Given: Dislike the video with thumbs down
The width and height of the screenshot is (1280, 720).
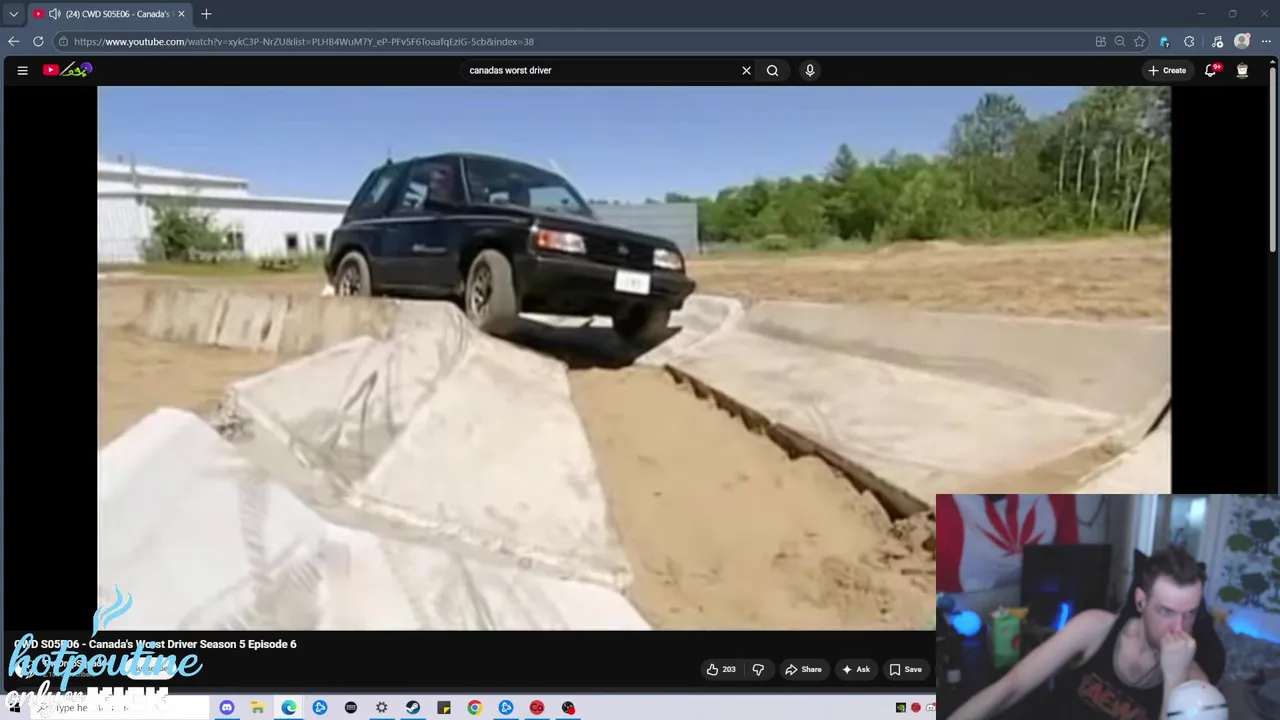Looking at the screenshot, I should pyautogui.click(x=758, y=669).
